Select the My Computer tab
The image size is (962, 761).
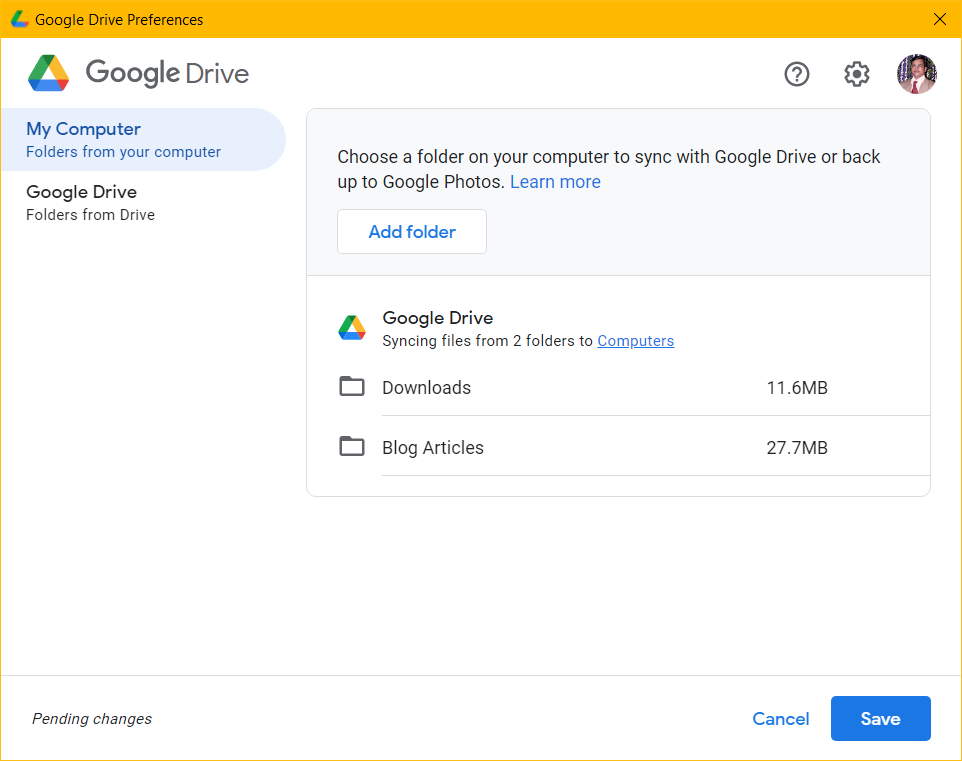click(x=143, y=139)
